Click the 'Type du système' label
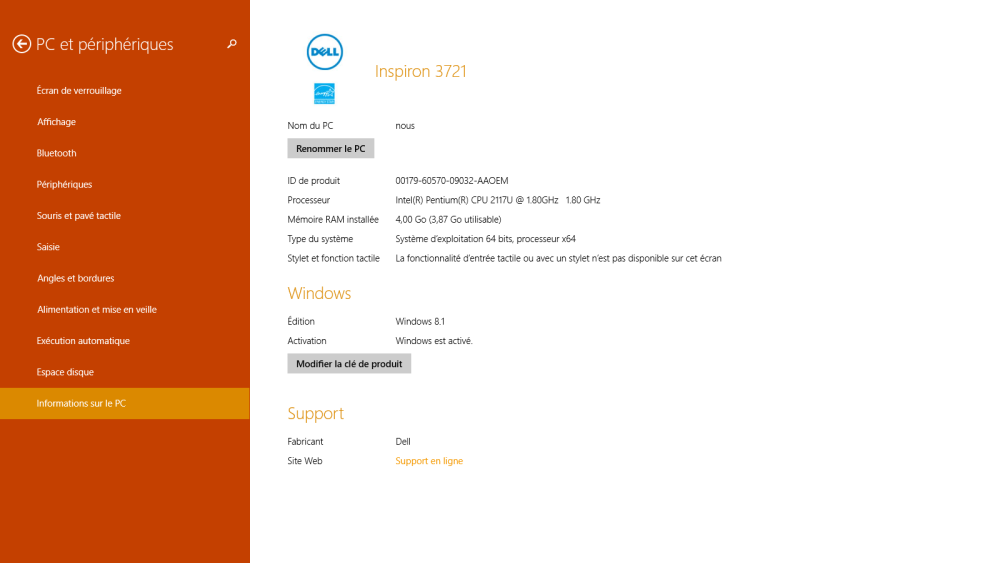Viewport: 1000px width, 563px height. pyautogui.click(x=320, y=238)
